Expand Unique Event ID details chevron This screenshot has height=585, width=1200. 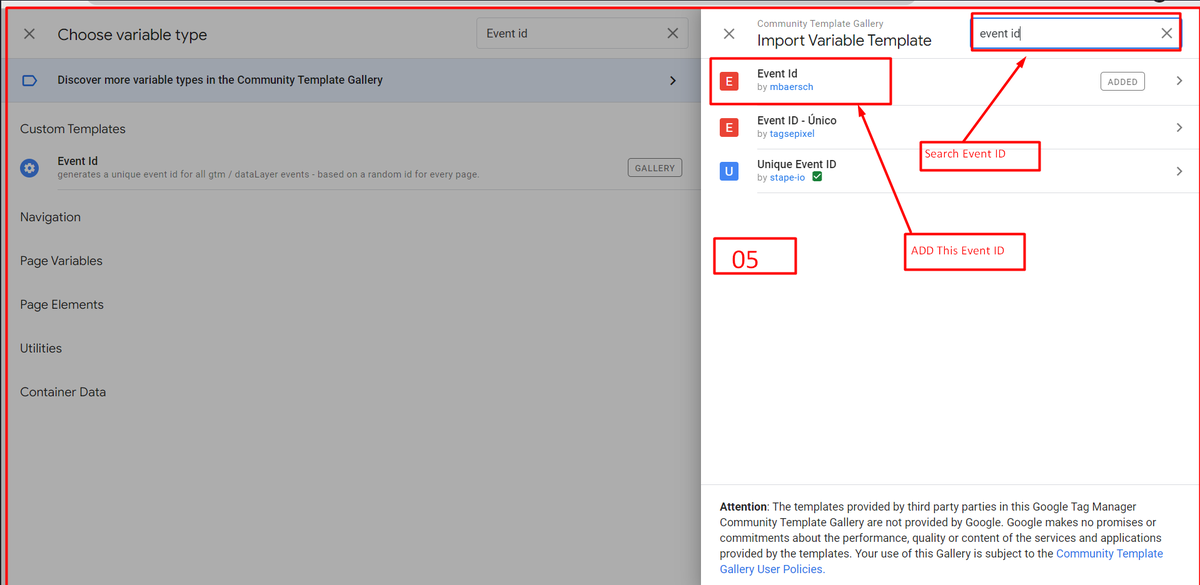[1179, 171]
